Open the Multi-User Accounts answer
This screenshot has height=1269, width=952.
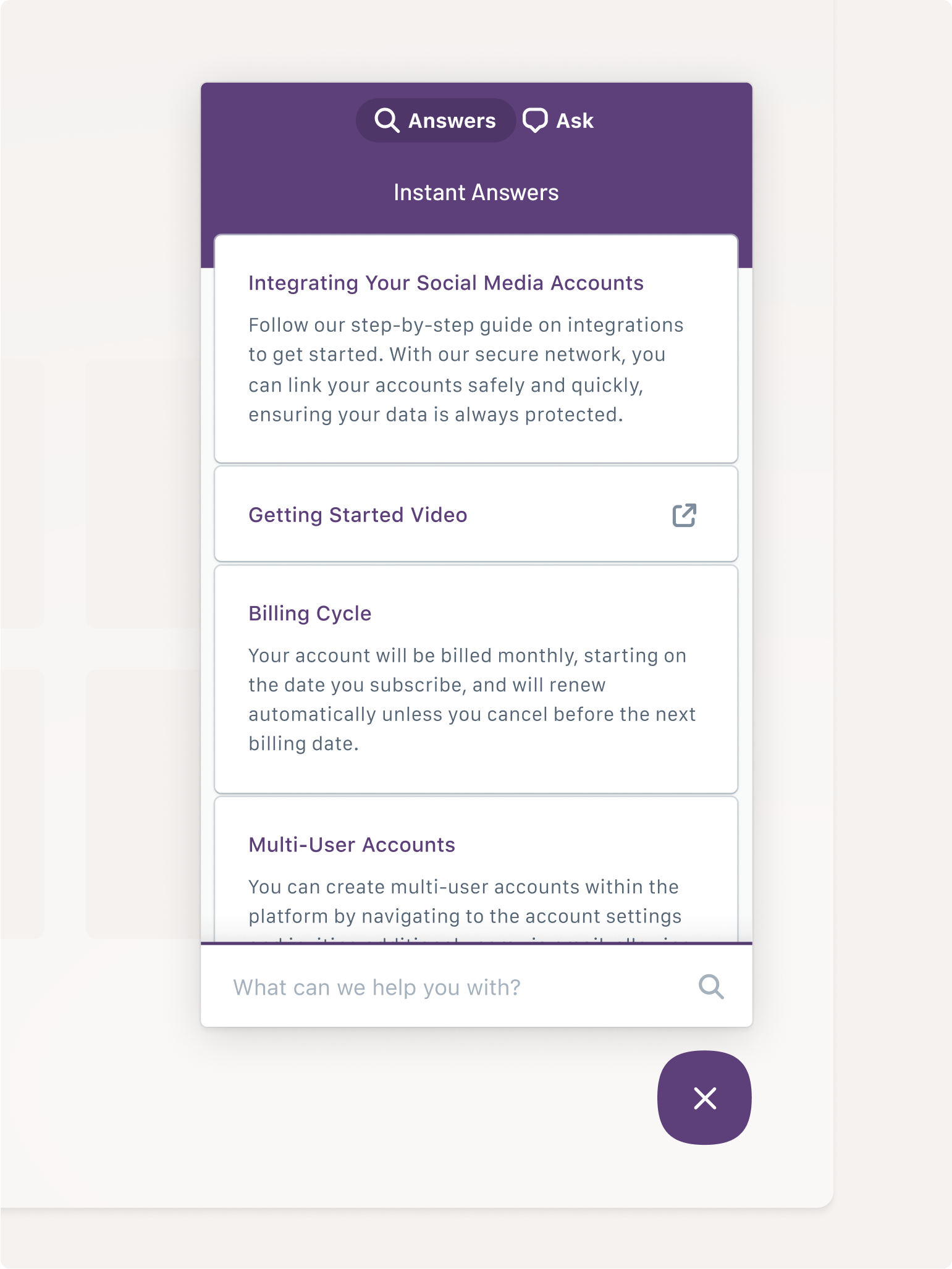(352, 845)
